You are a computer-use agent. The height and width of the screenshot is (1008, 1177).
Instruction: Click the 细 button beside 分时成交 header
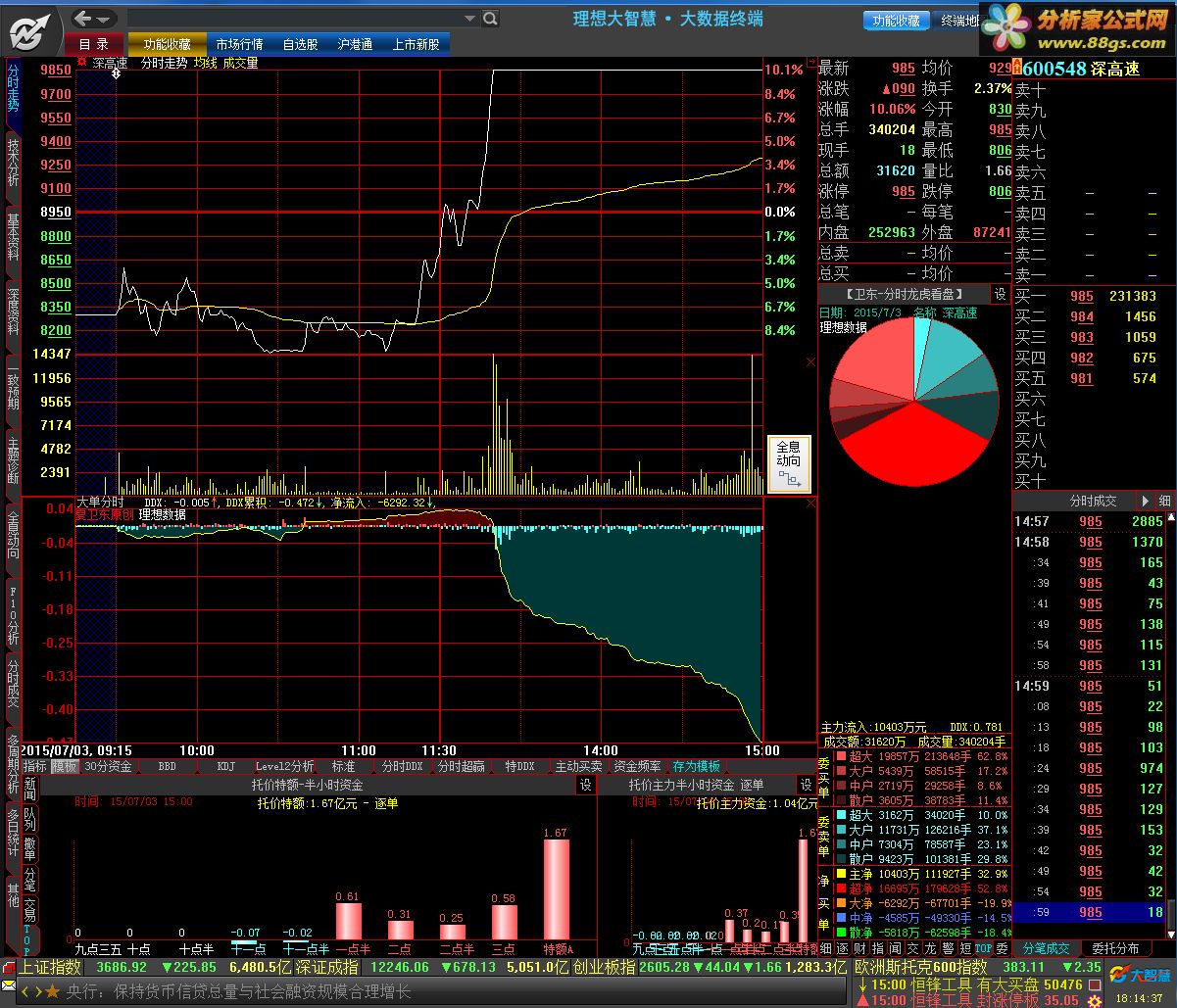(1164, 501)
